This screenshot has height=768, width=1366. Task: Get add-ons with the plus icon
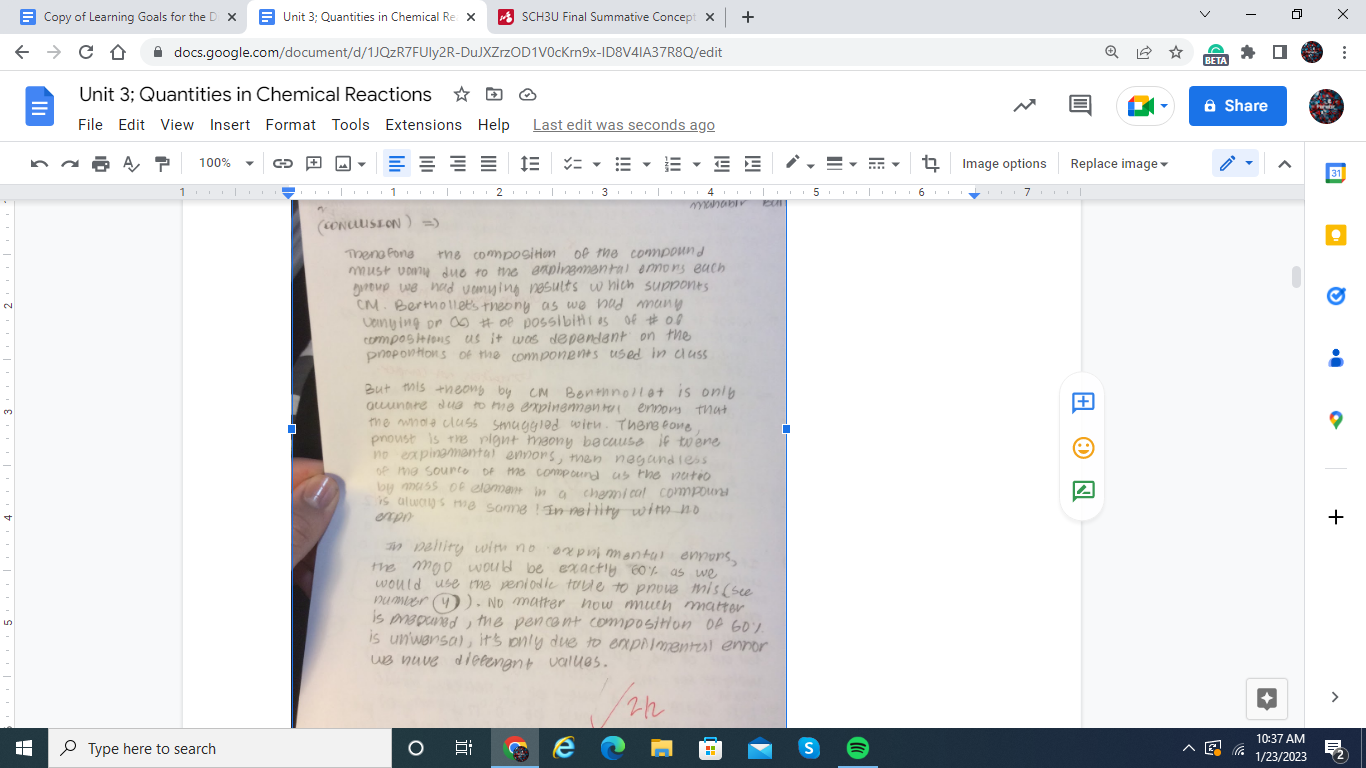pyautogui.click(x=1335, y=517)
